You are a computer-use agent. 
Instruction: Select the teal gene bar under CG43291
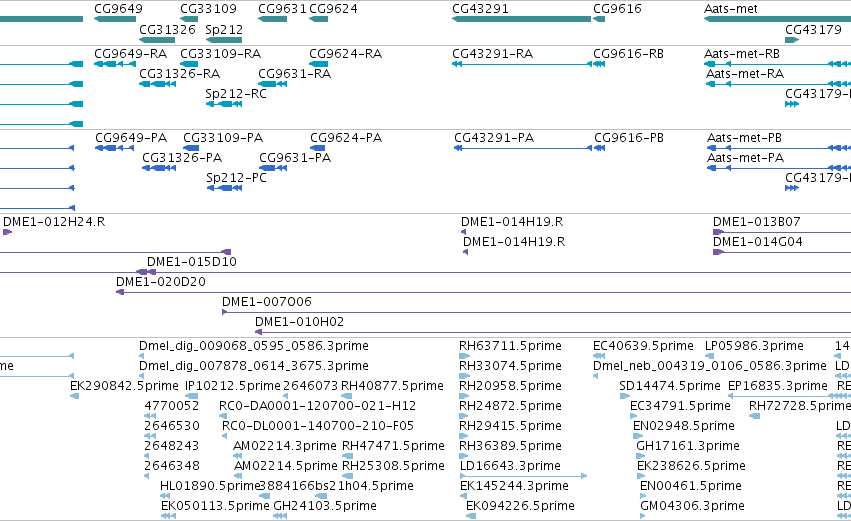coord(521,19)
